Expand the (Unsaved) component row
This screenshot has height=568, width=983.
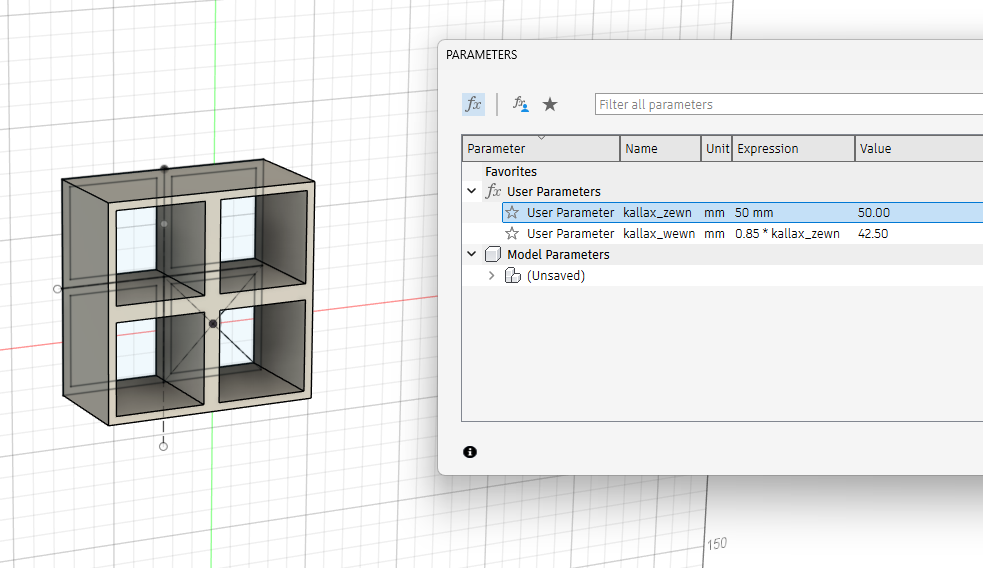[x=491, y=275]
